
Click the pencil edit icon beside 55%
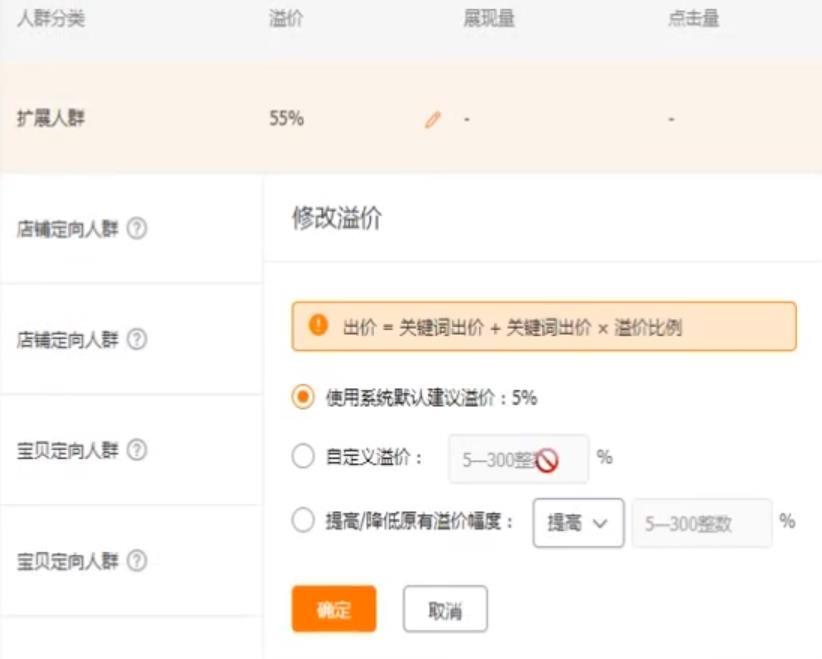[x=432, y=120]
